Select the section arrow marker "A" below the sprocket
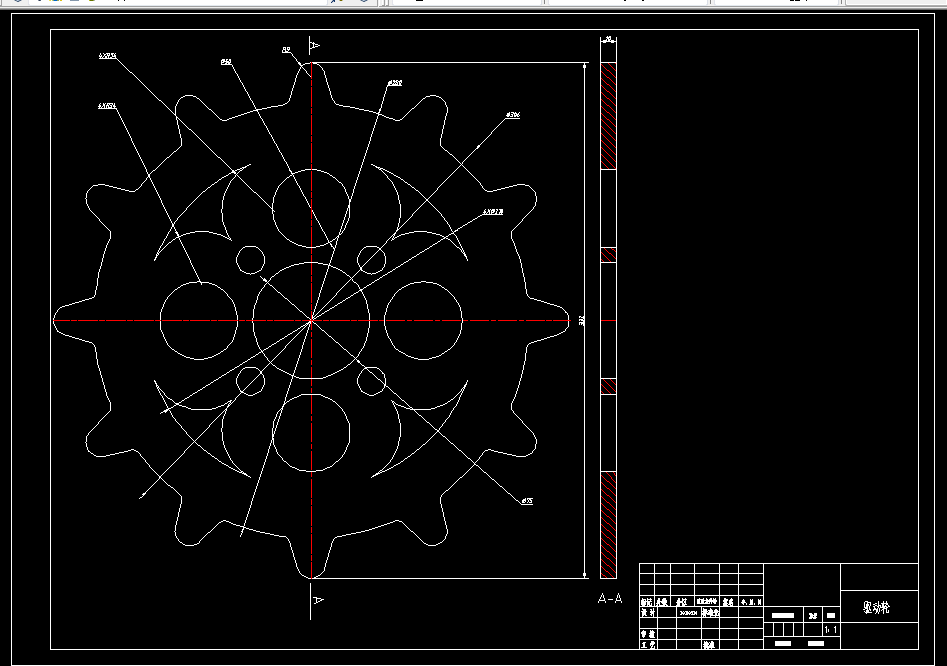Viewport: 947px width, 666px height. pos(318,600)
